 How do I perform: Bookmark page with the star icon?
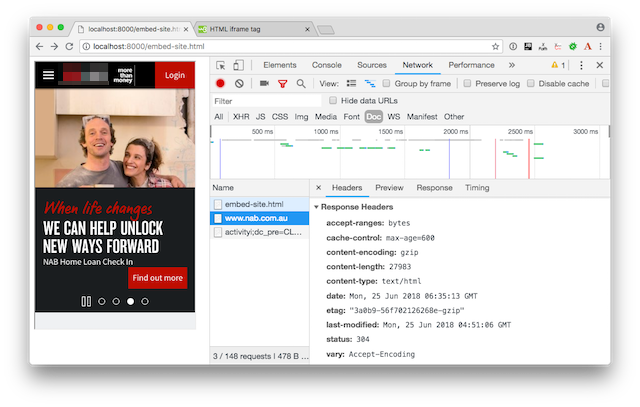495,47
